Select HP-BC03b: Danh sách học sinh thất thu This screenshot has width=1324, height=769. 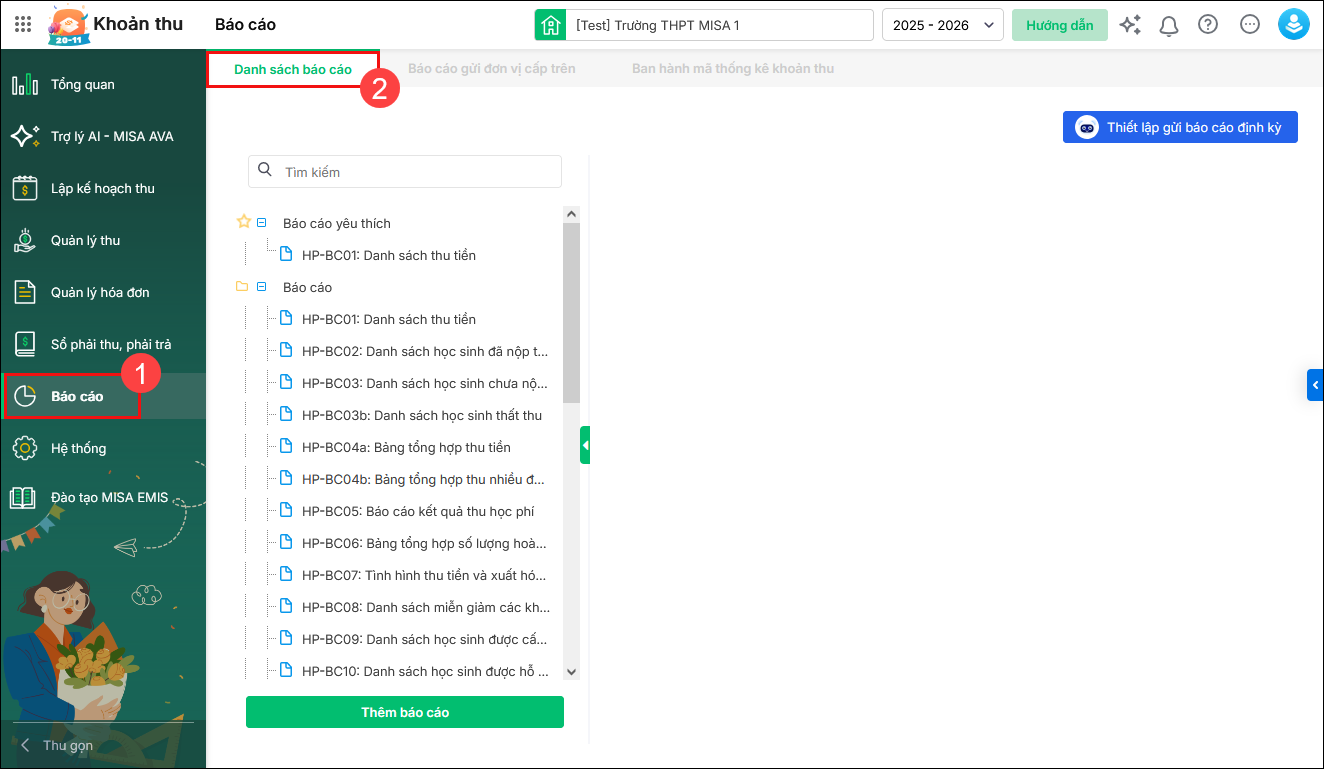click(x=422, y=415)
